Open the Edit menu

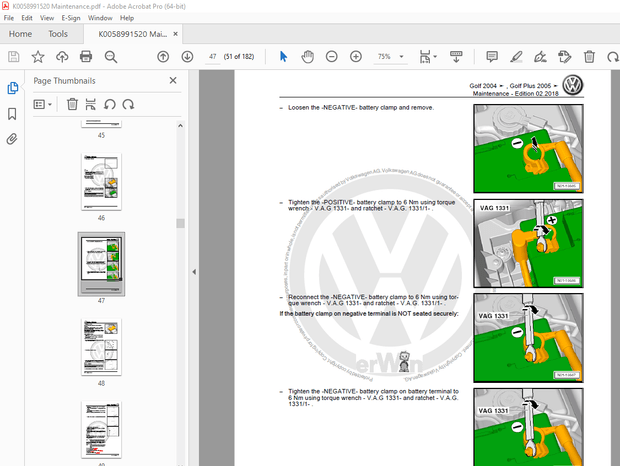tap(27, 18)
